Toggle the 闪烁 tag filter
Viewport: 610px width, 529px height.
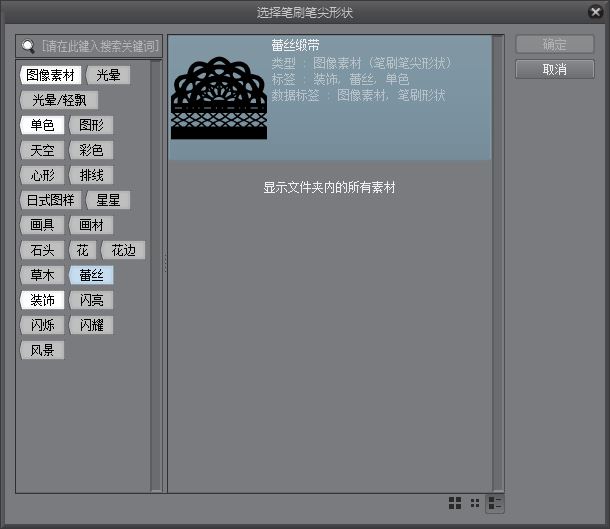pos(42,325)
